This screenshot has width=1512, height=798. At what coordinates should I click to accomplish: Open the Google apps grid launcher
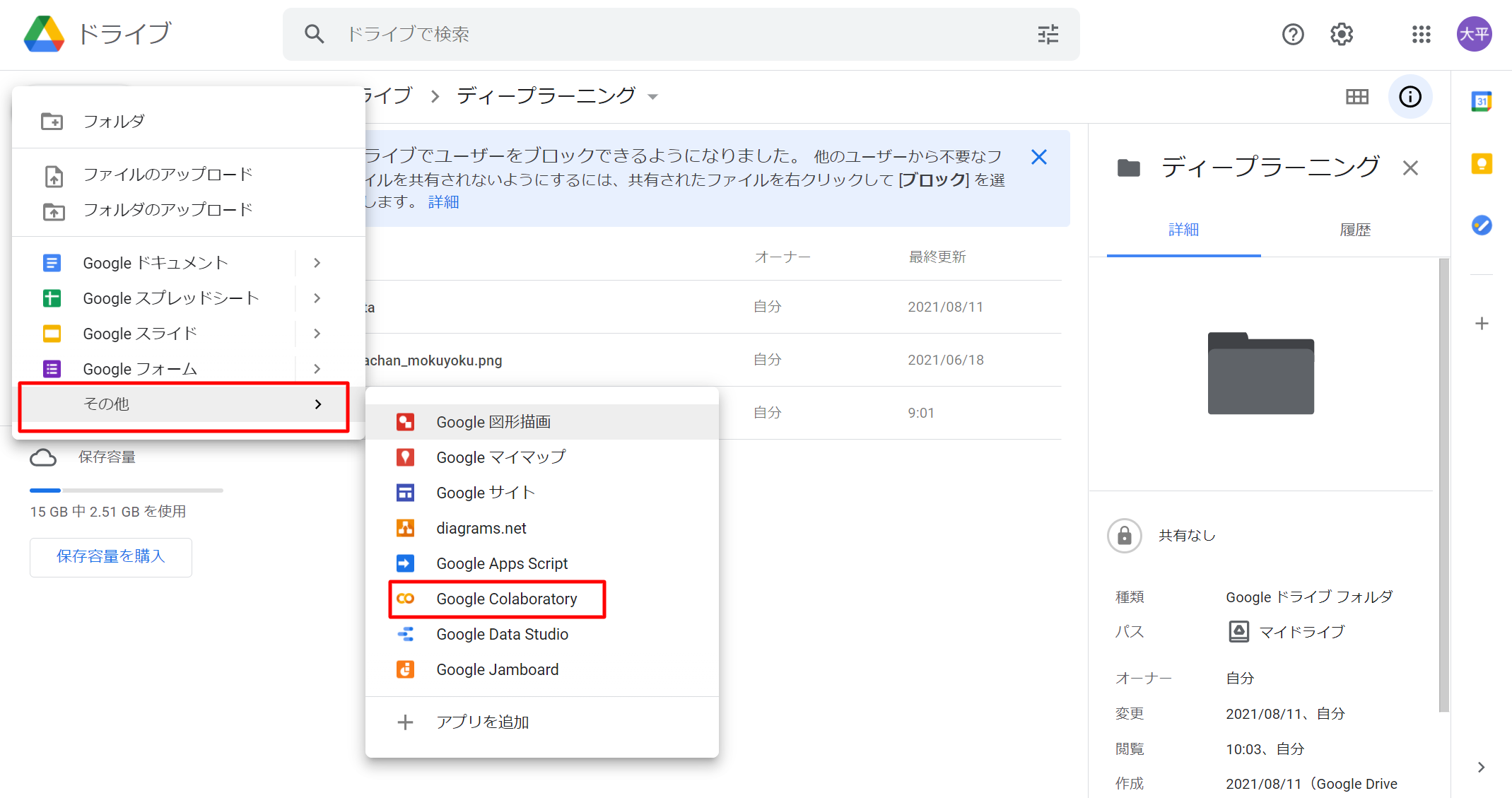(x=1421, y=34)
